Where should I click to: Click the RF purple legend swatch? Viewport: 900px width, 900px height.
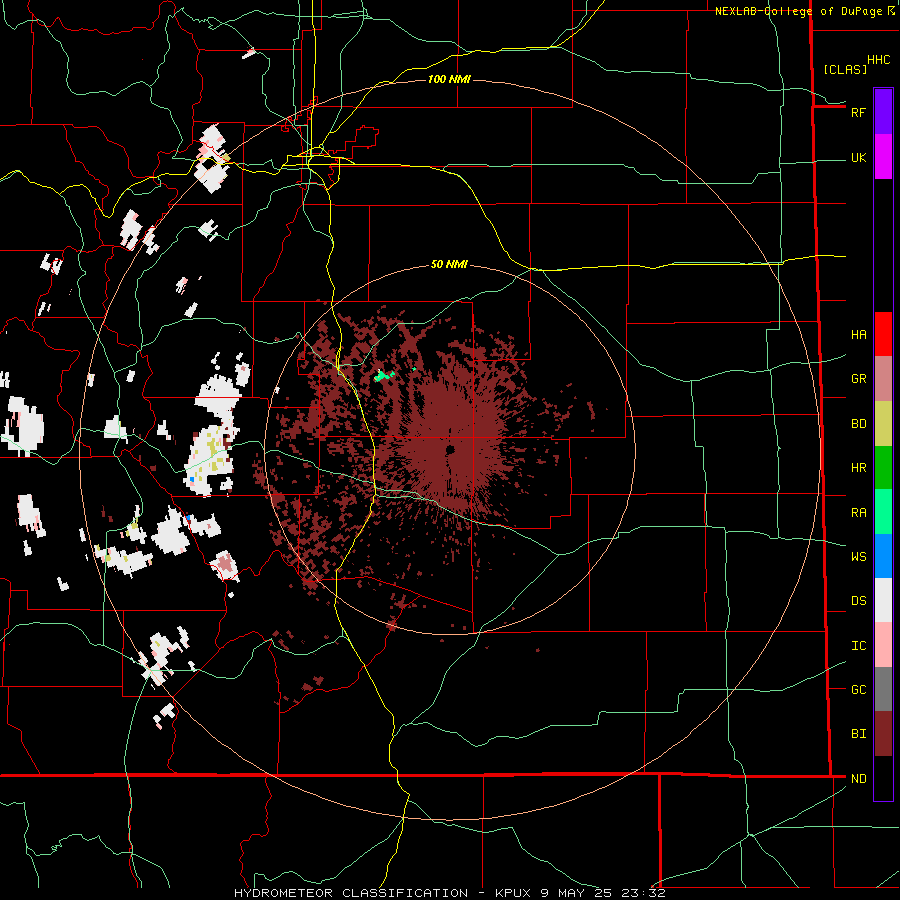pyautogui.click(x=883, y=112)
